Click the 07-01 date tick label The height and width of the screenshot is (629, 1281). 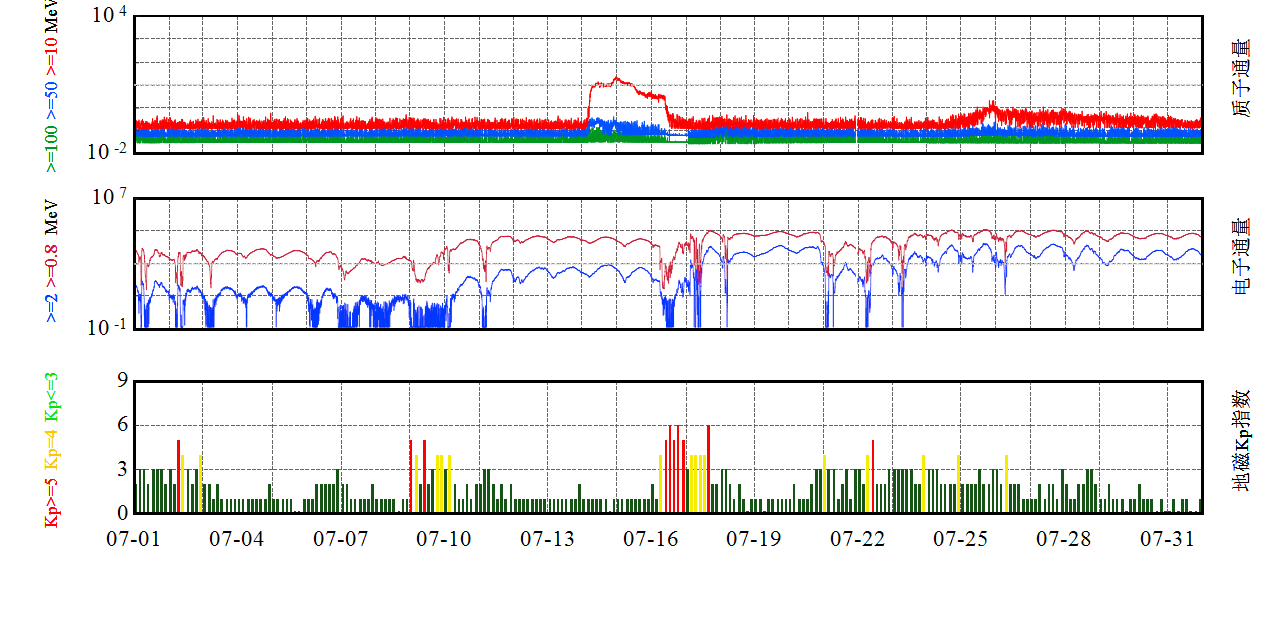[134, 539]
